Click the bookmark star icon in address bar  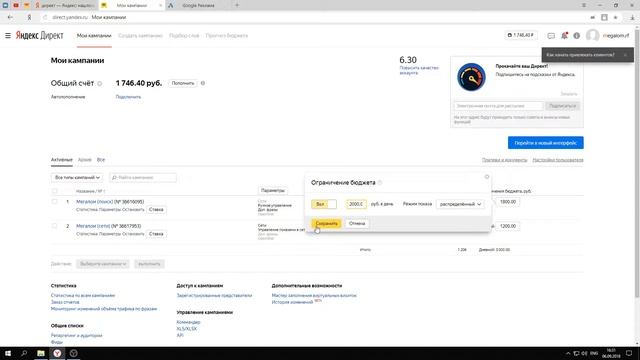616,17
